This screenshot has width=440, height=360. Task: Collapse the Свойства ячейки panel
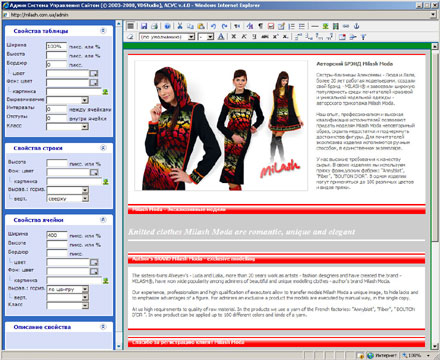[103, 220]
